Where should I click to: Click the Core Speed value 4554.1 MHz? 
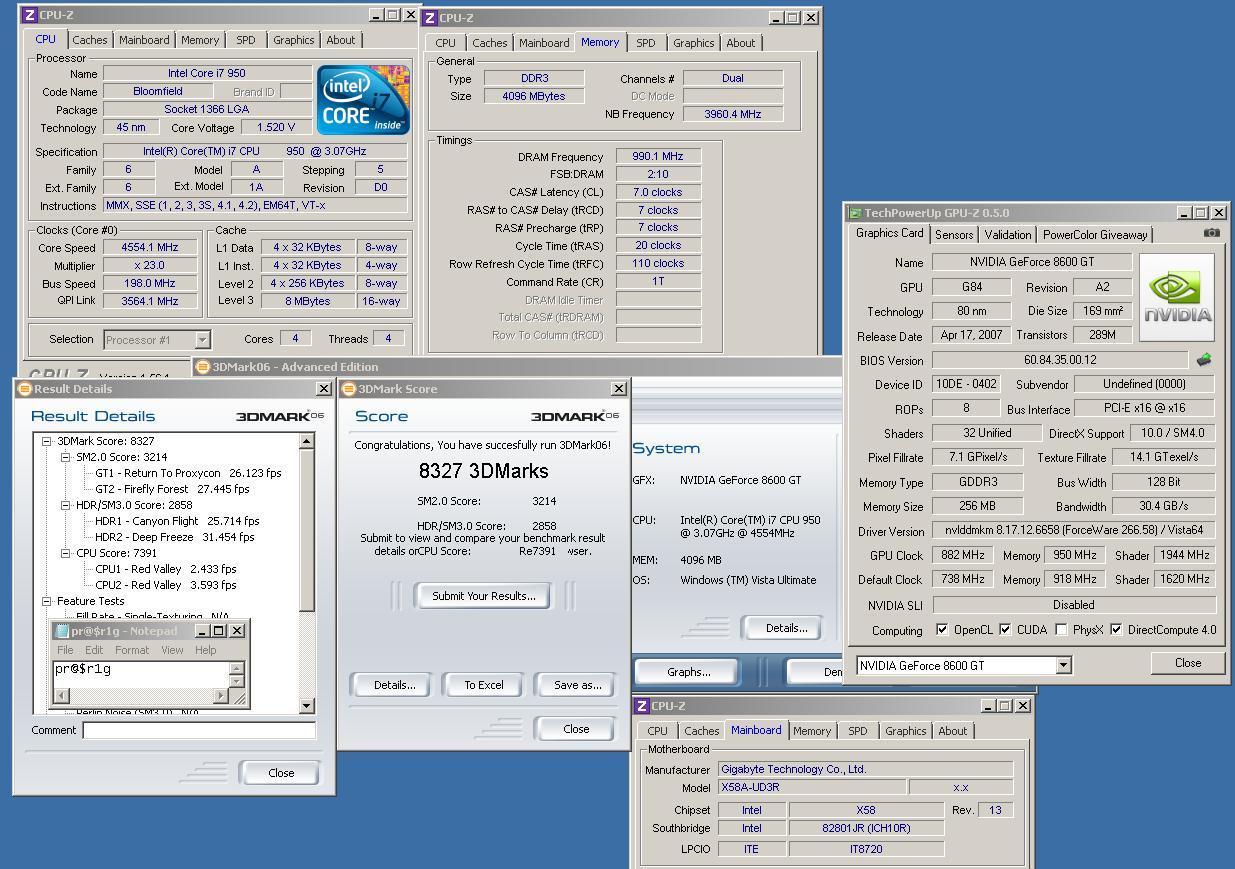click(150, 247)
